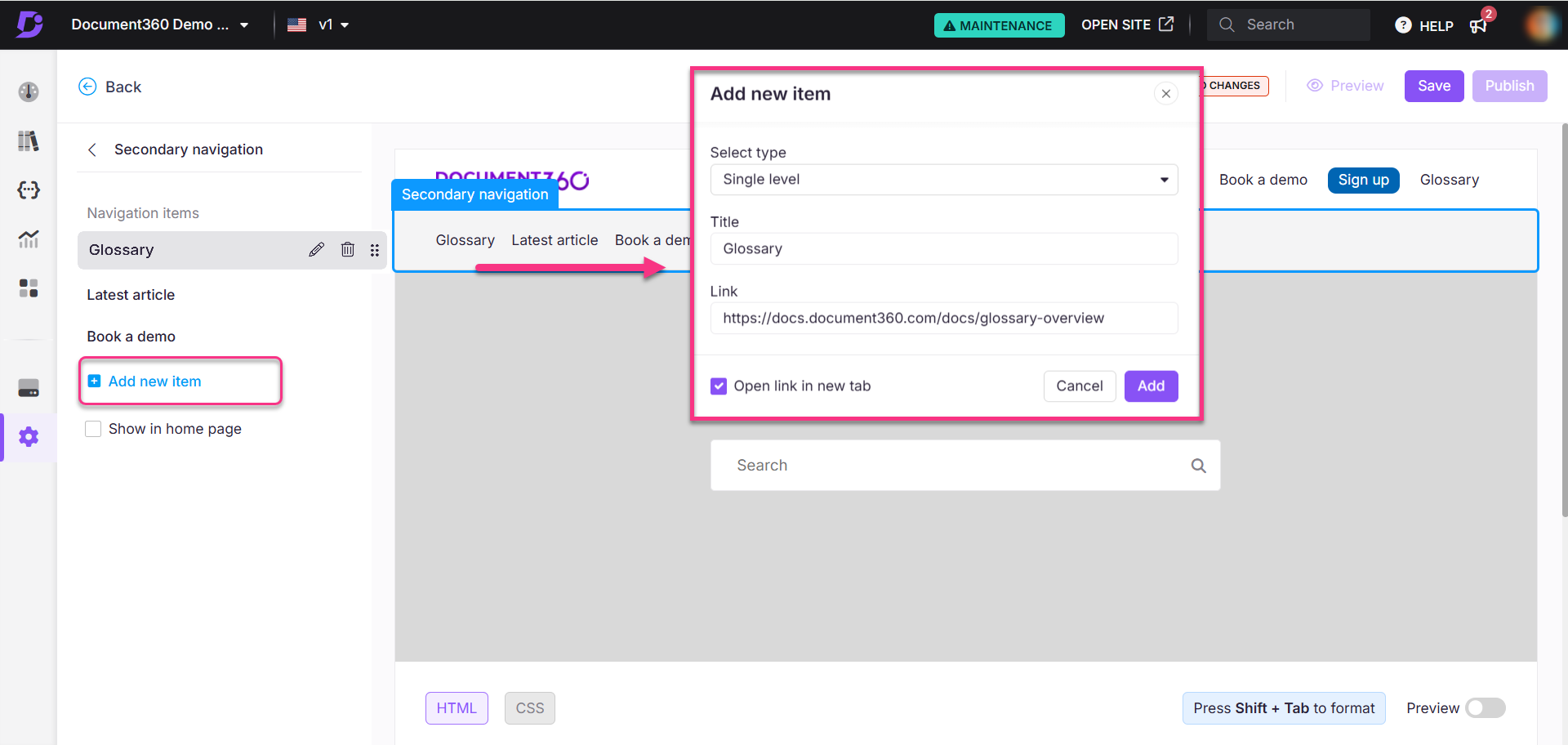Click Book a demo link in preview header
Image resolution: width=1568 pixels, height=745 pixels.
coord(1263,180)
